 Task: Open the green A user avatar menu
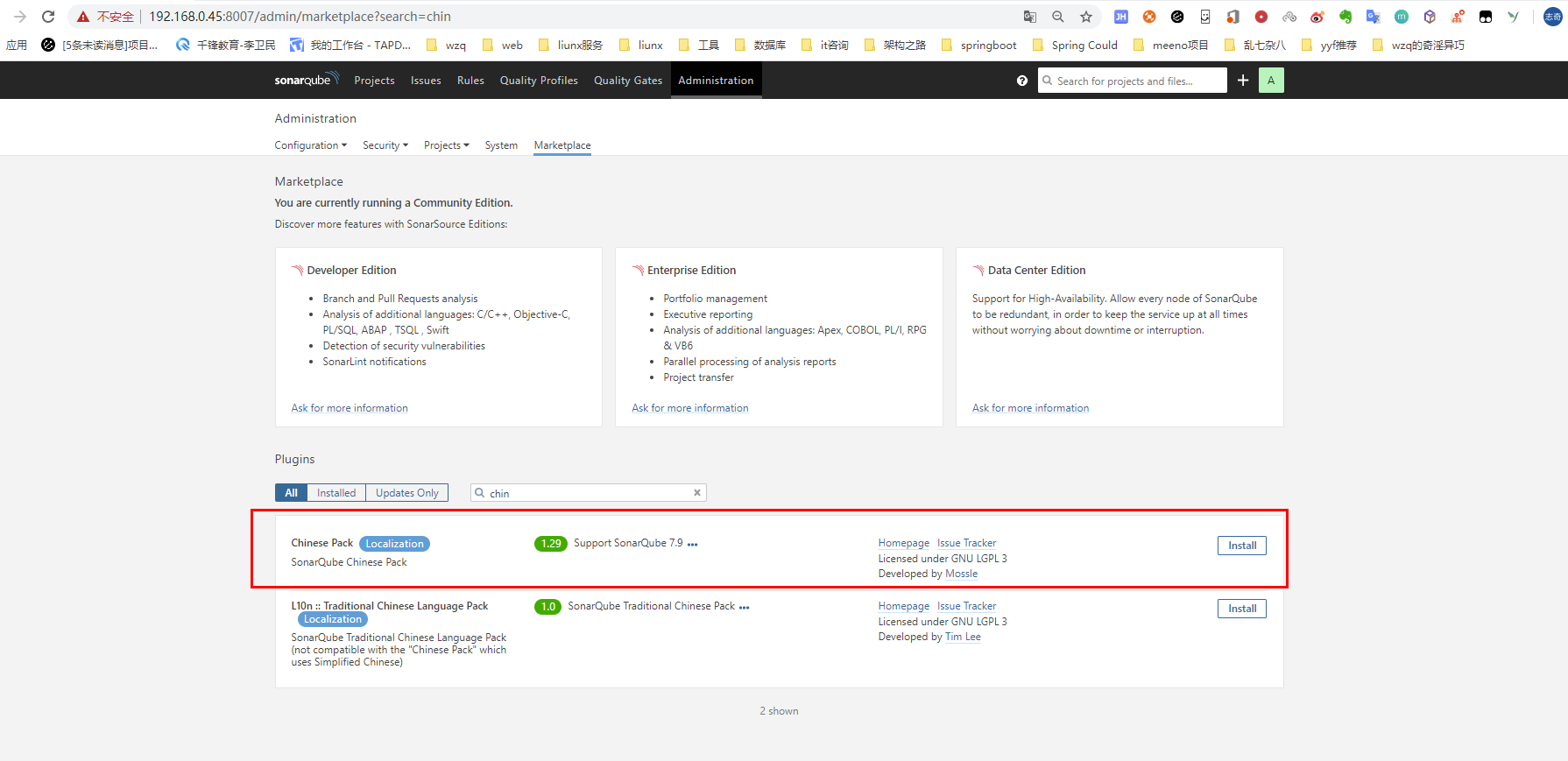1271,81
